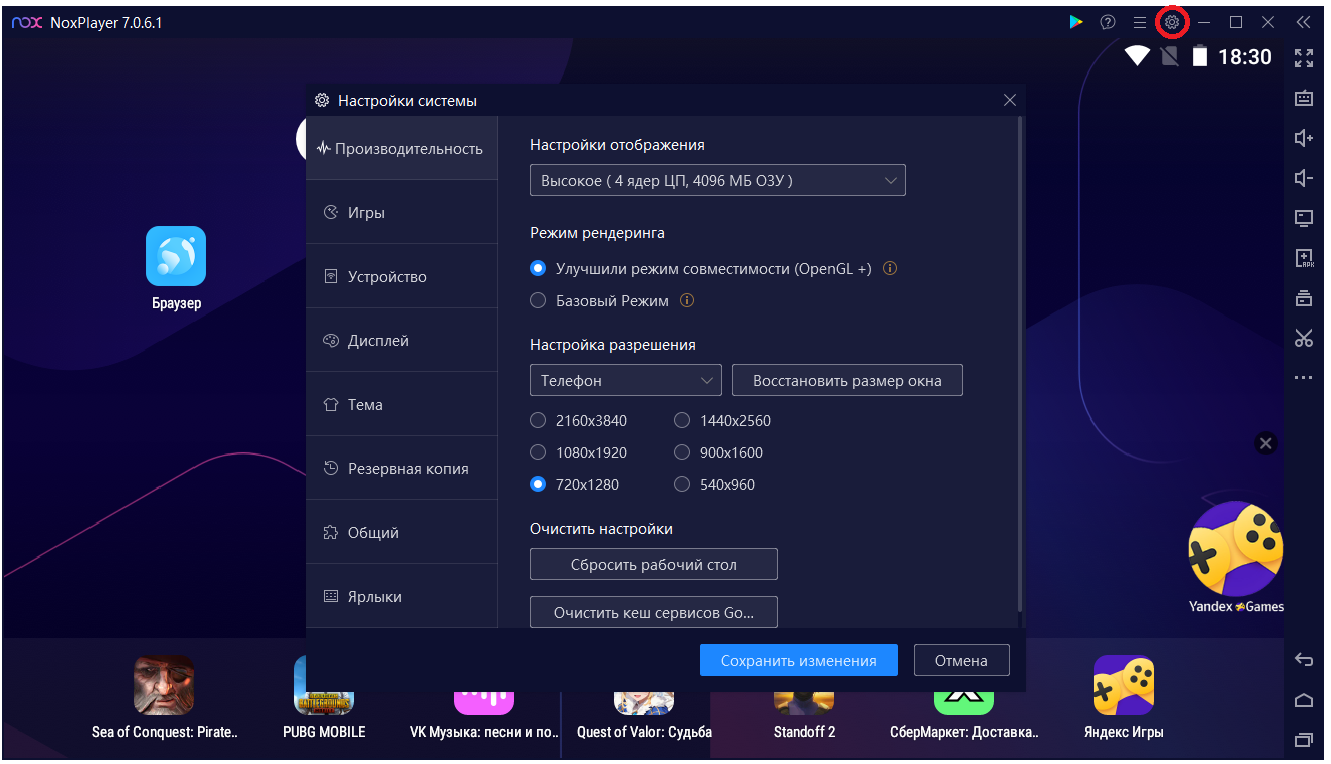Close the Настройки системы dialog
This screenshot has height=764, width=1331.
point(1009,100)
